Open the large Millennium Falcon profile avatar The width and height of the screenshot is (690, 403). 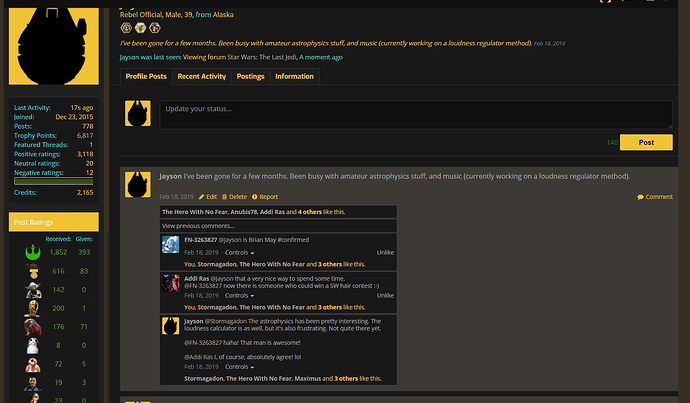click(54, 46)
